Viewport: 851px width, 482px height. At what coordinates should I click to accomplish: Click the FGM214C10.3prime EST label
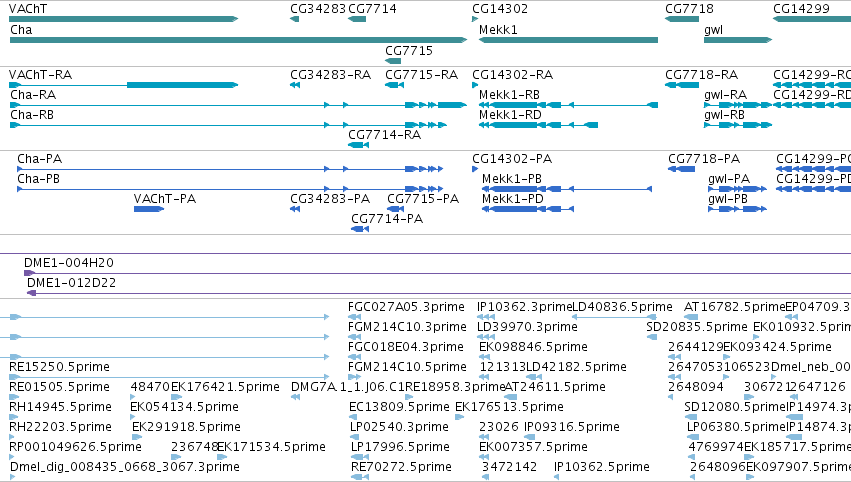(407, 328)
